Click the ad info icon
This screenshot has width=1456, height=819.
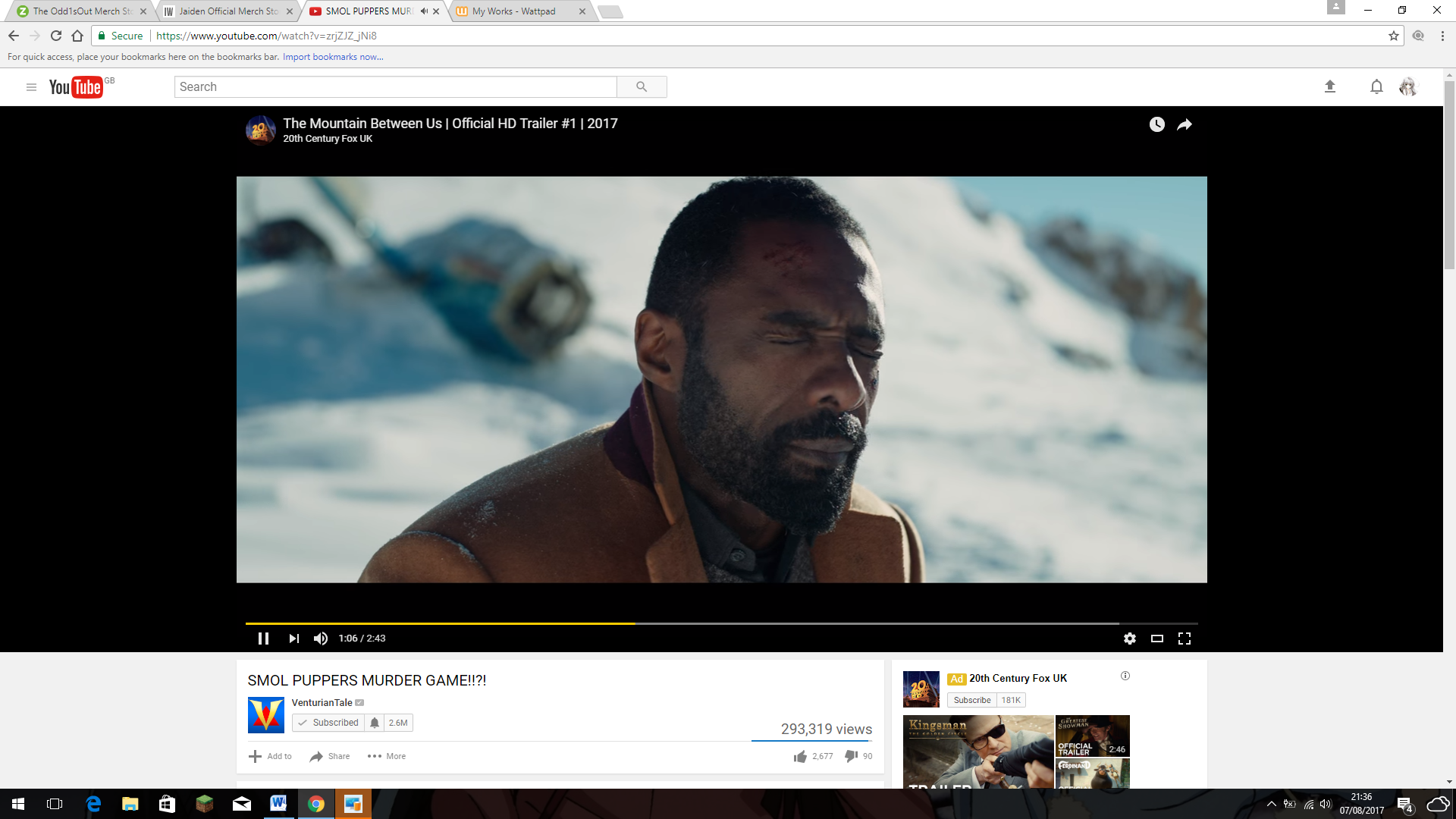[x=1125, y=676]
